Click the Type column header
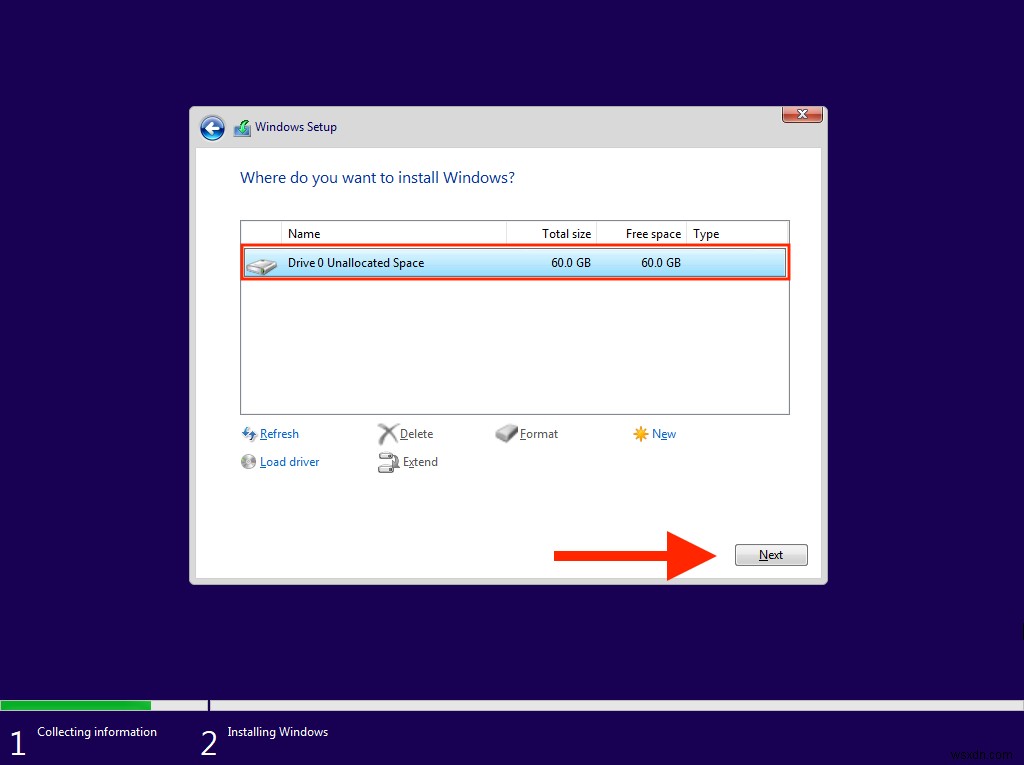1024x765 pixels. [705, 233]
